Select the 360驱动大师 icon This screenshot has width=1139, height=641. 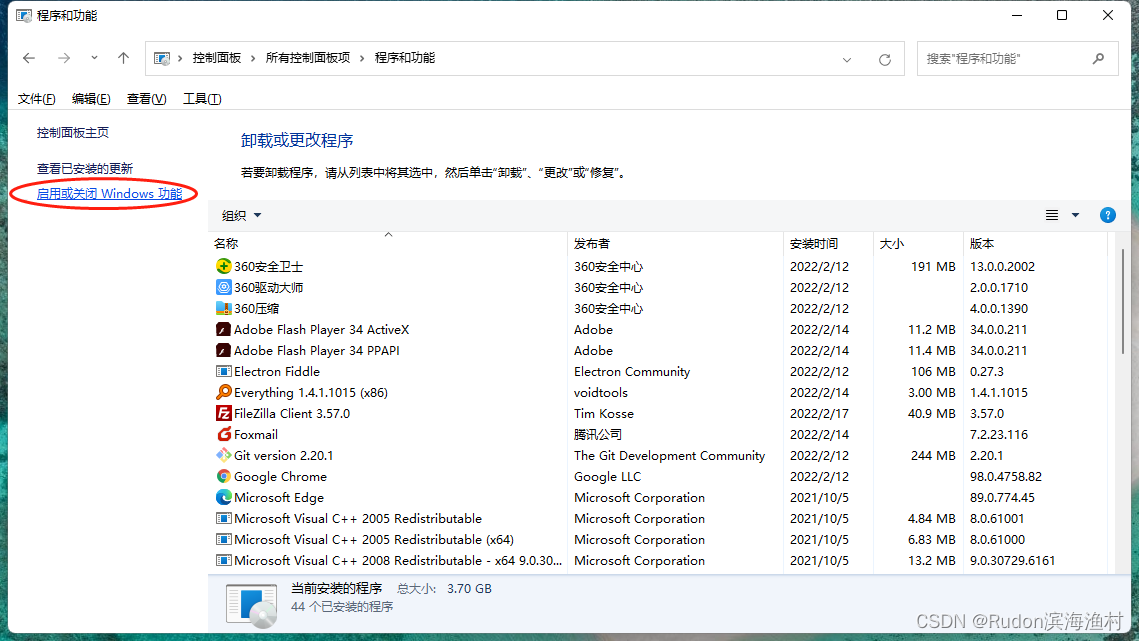[x=224, y=288]
